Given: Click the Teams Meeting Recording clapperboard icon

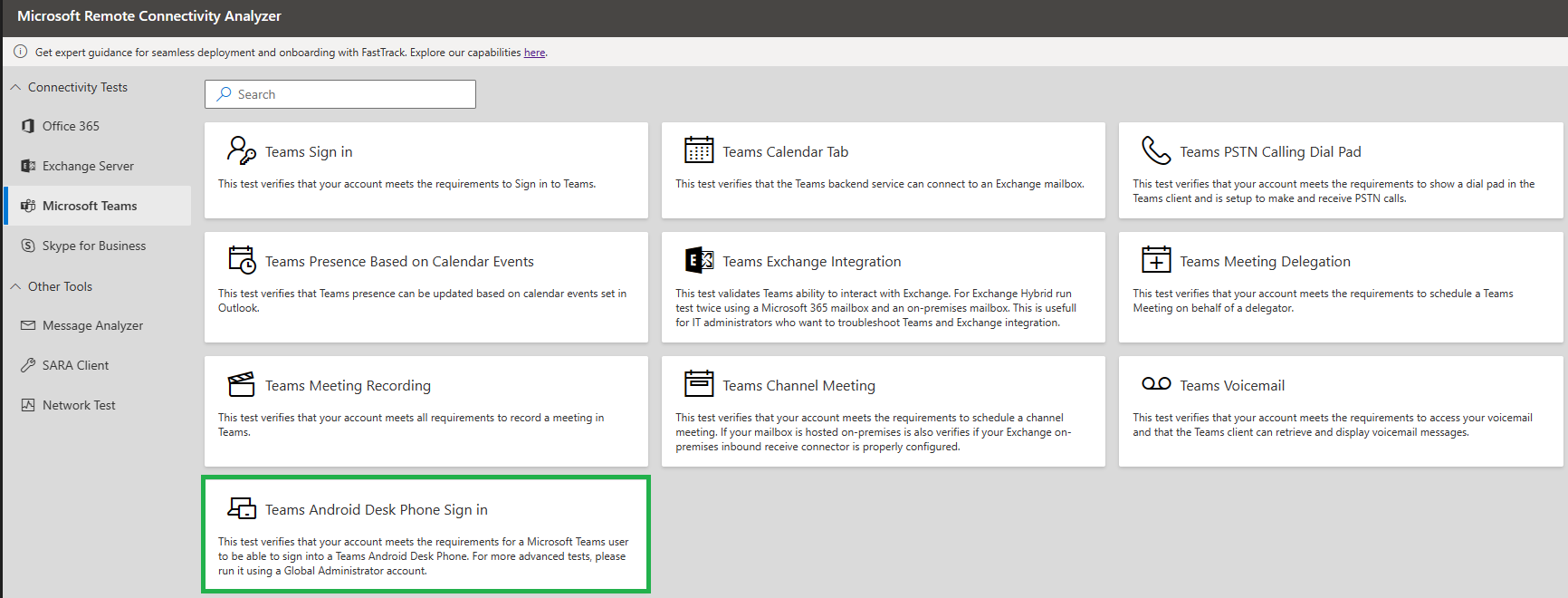Looking at the screenshot, I should click(241, 384).
